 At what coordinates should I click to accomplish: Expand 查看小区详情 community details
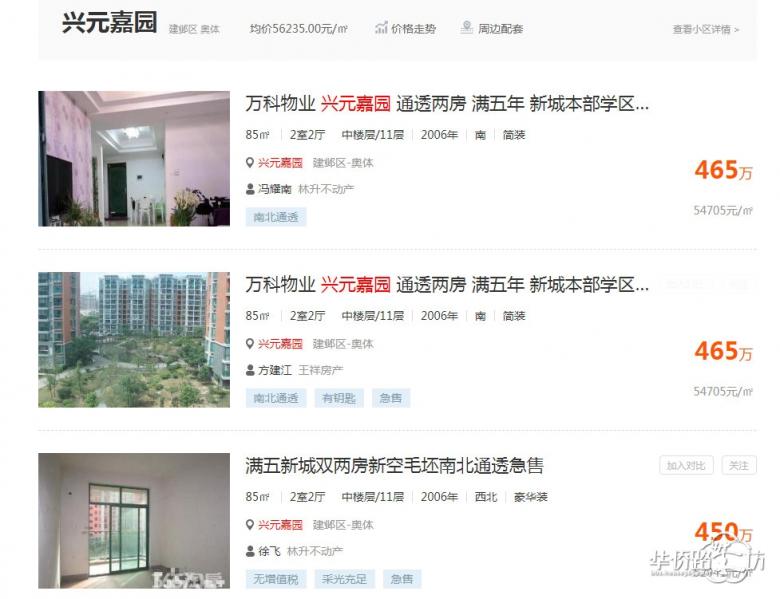[706, 29]
